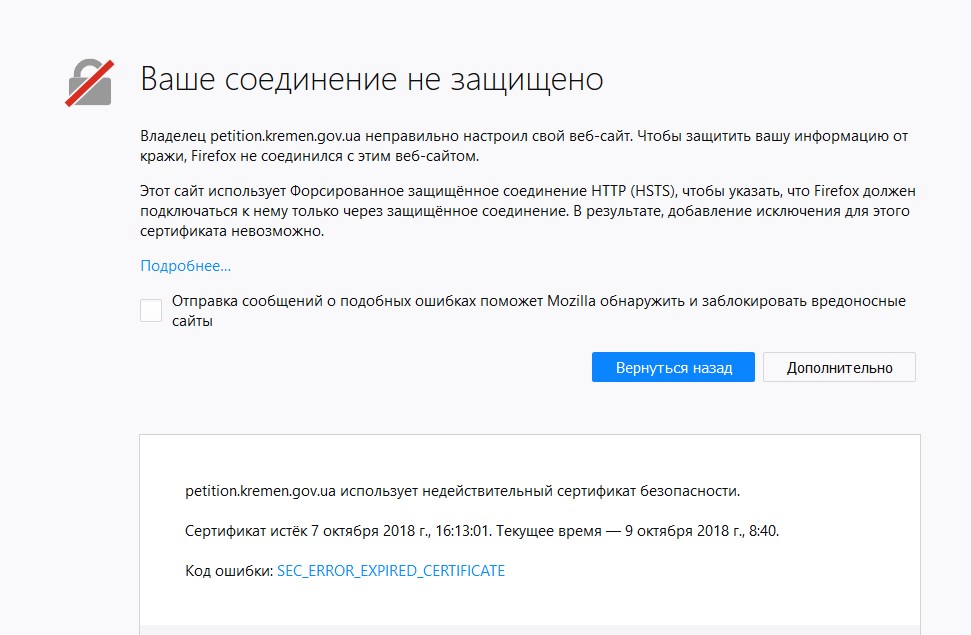Enable the error reporting checkbox
The height and width of the screenshot is (635, 971).
[x=151, y=310]
